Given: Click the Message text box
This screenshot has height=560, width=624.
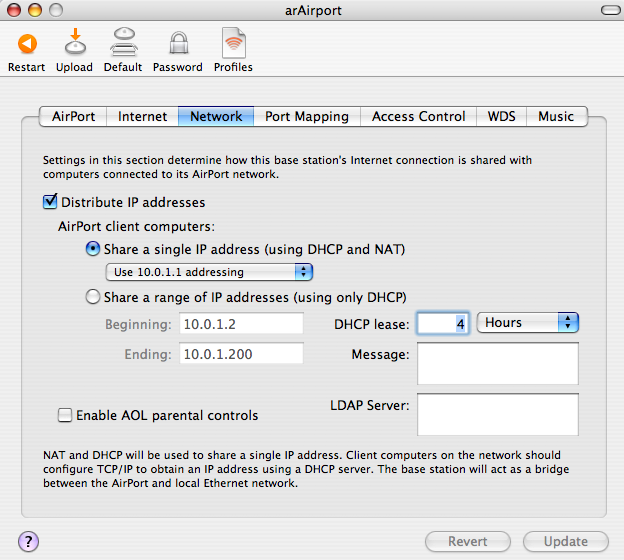Looking at the screenshot, I should click(x=498, y=364).
